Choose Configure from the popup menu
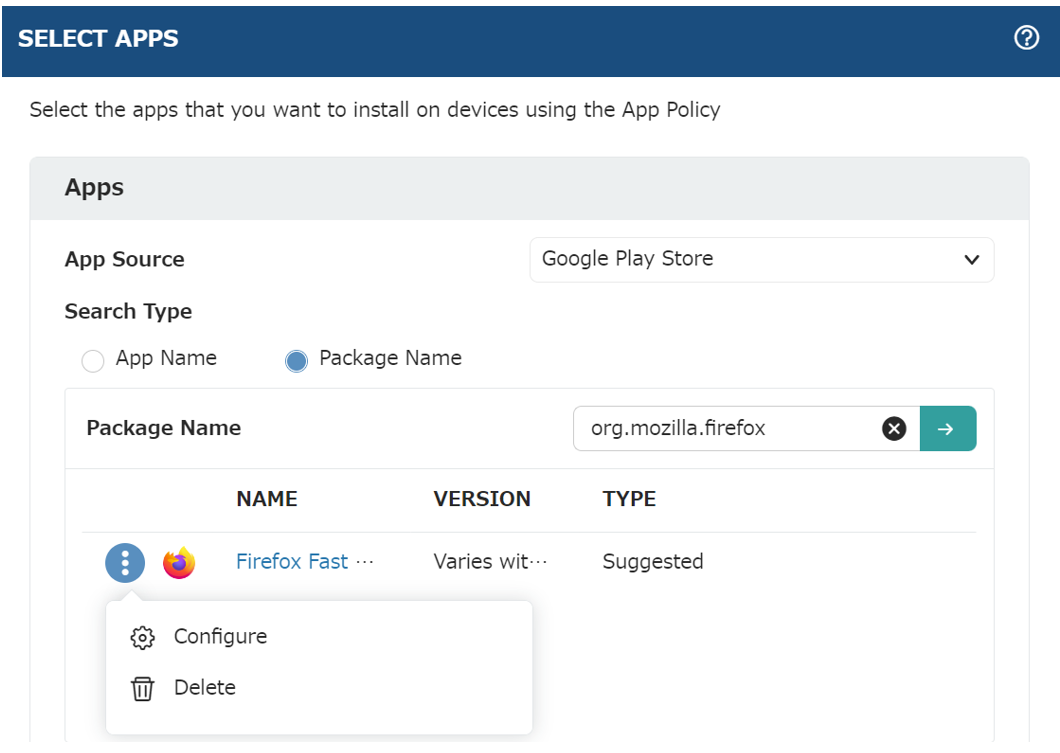The image size is (1060, 753). pos(220,637)
